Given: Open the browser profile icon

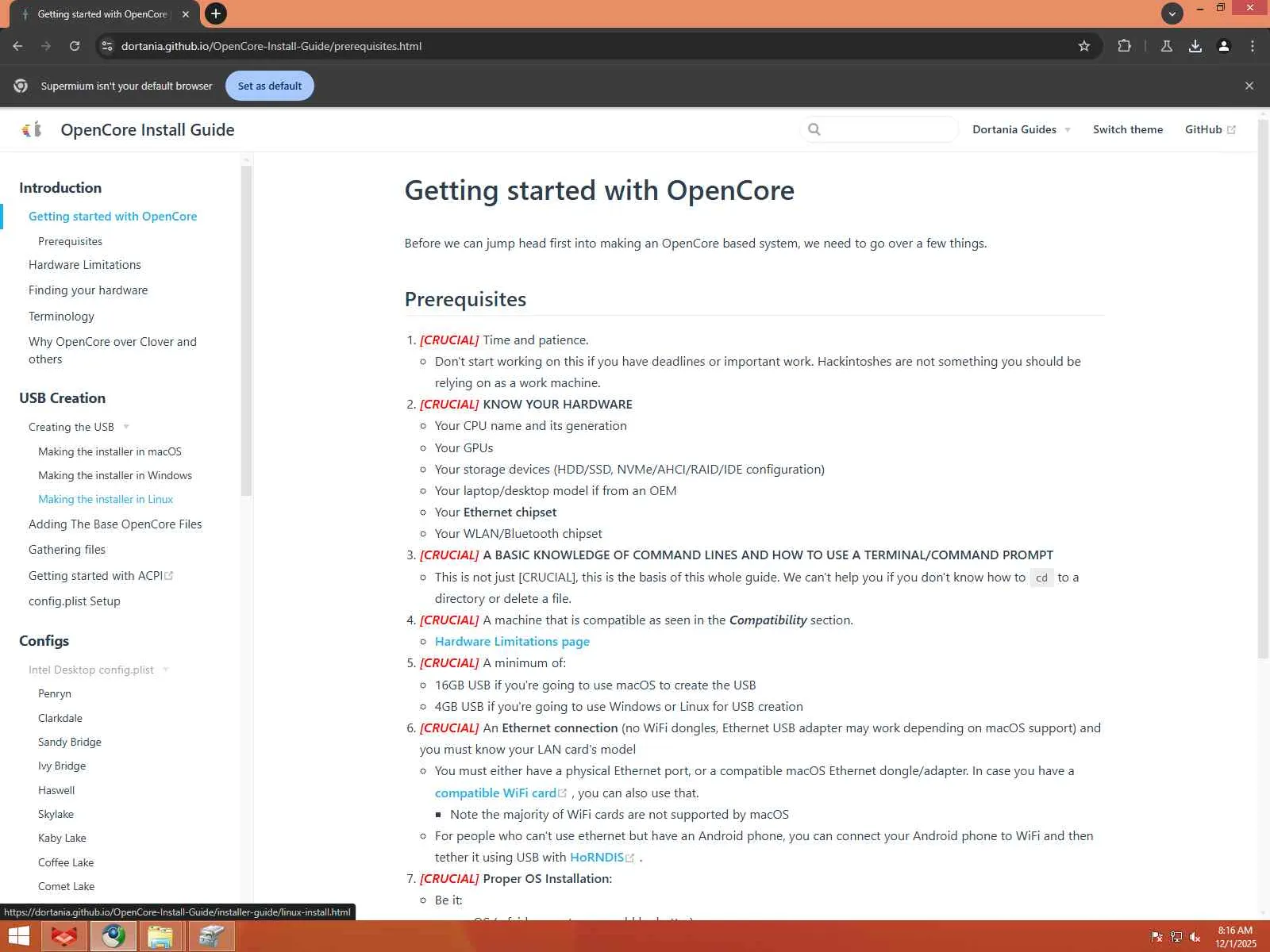Looking at the screenshot, I should 1224,46.
